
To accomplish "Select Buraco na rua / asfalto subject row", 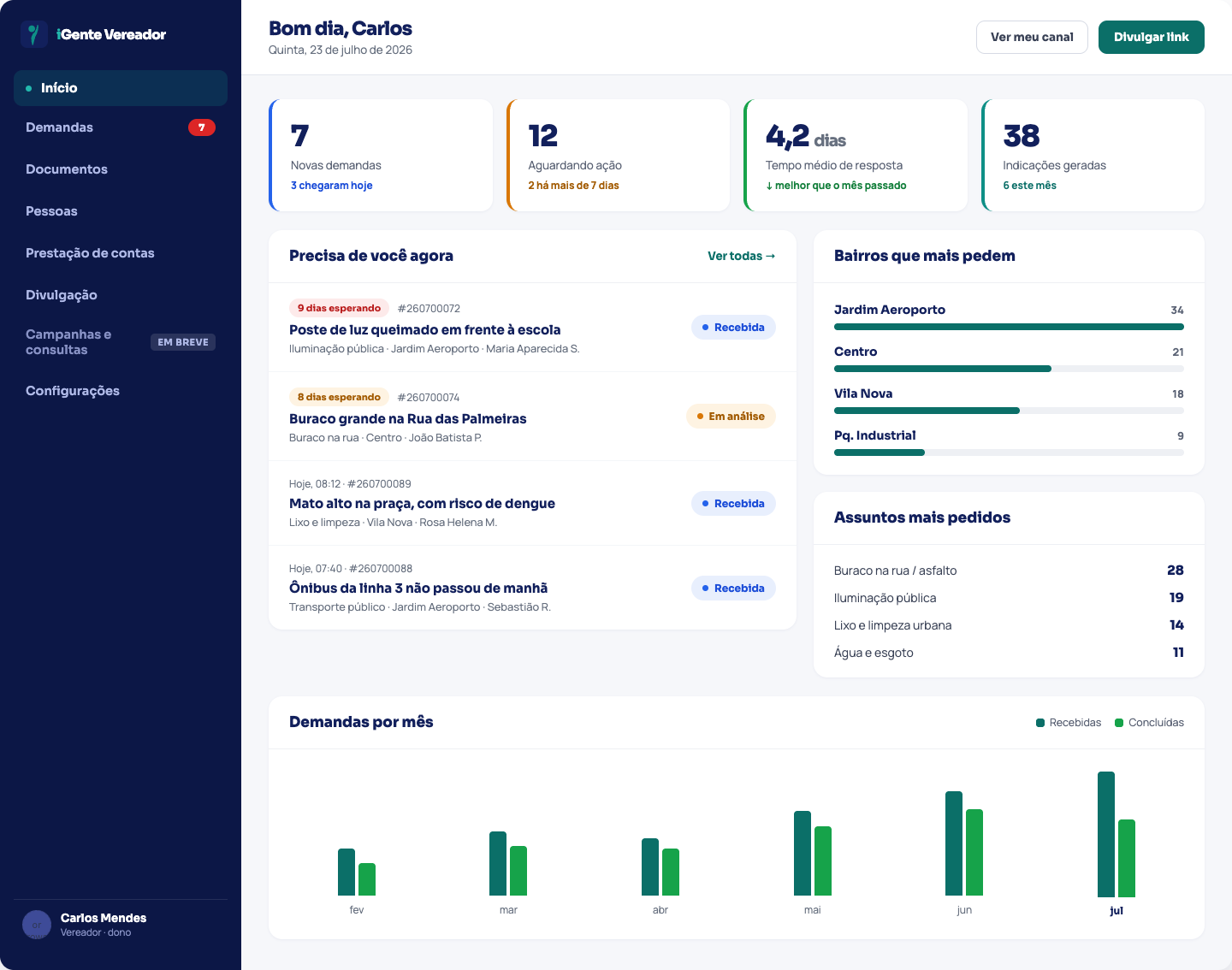I will (x=1009, y=571).
